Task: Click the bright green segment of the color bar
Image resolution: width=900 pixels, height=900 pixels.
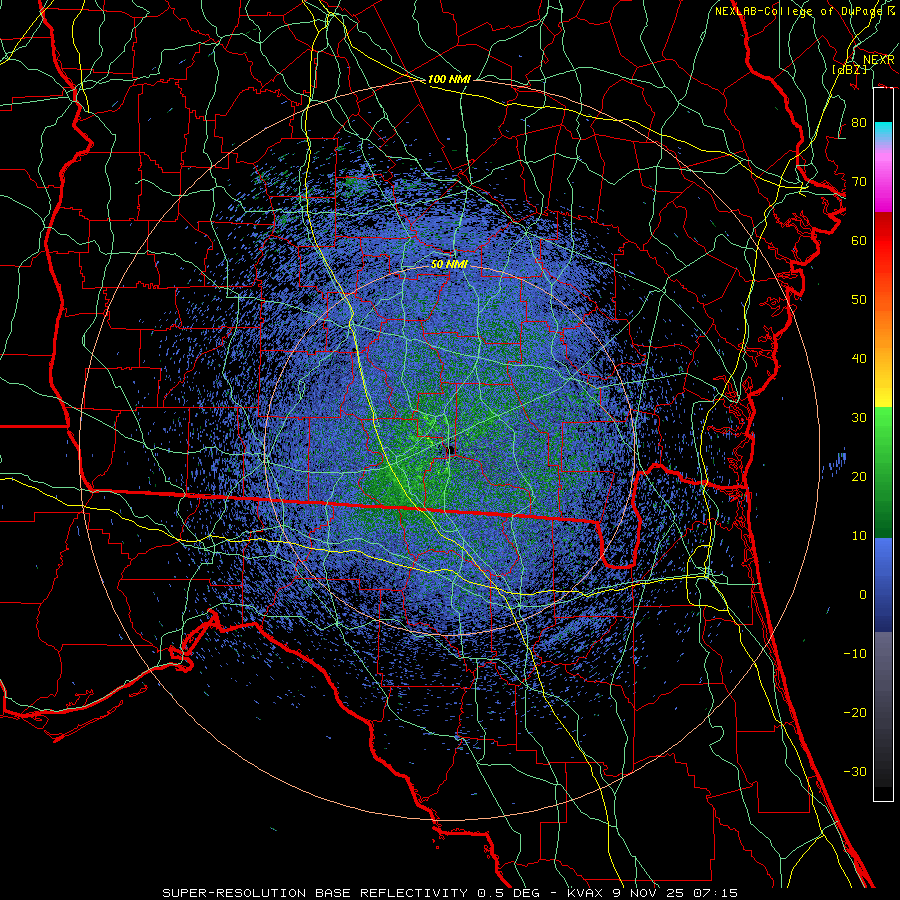Action: pyautogui.click(x=883, y=428)
